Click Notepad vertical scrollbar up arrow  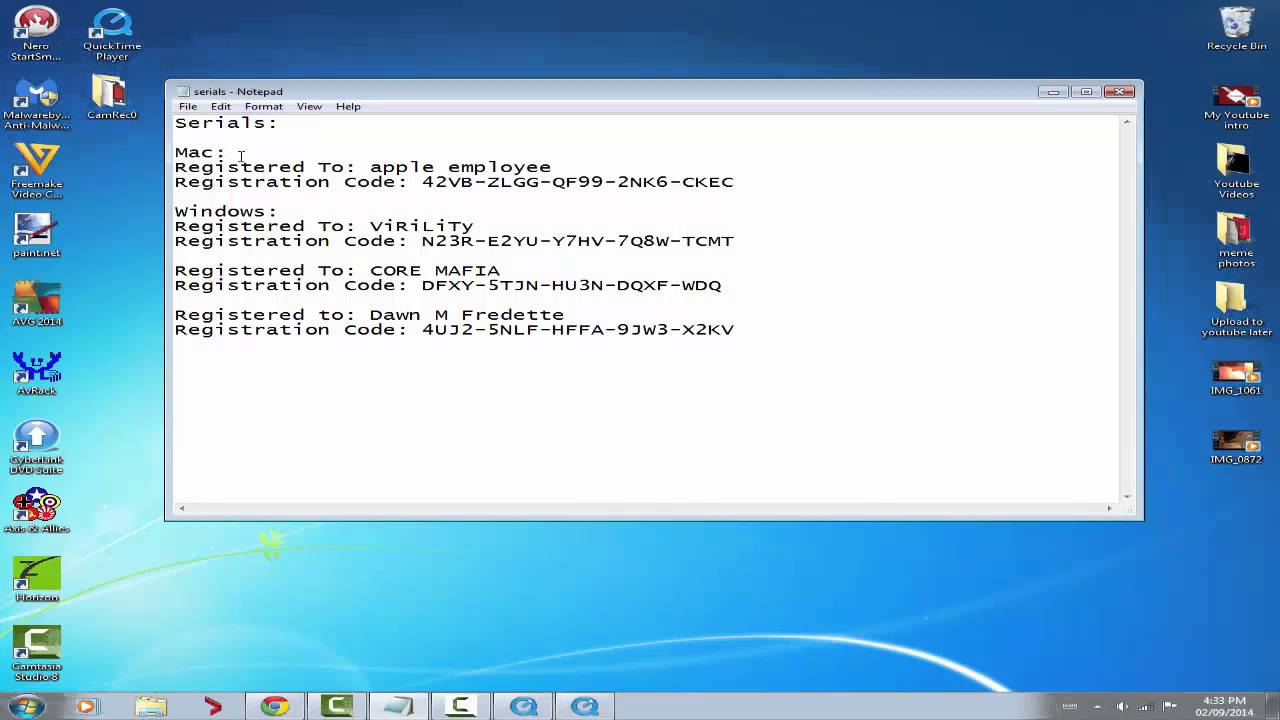pos(1127,122)
